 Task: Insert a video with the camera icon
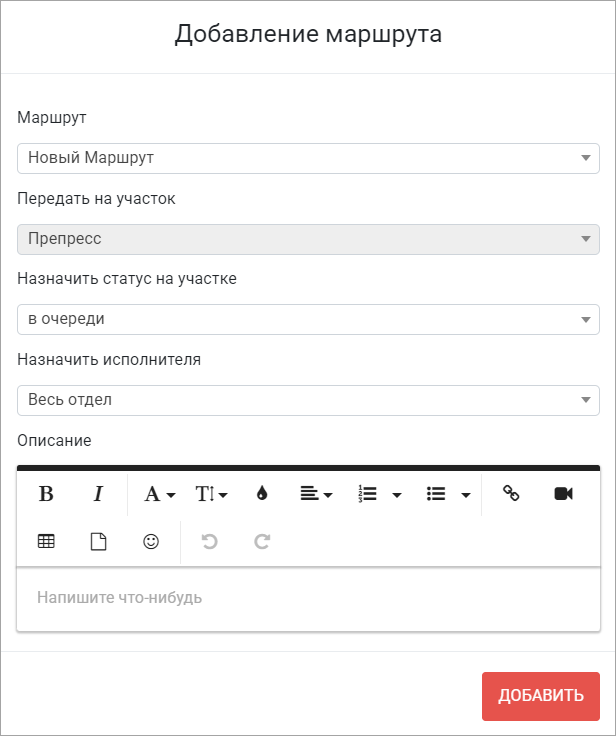coord(563,494)
